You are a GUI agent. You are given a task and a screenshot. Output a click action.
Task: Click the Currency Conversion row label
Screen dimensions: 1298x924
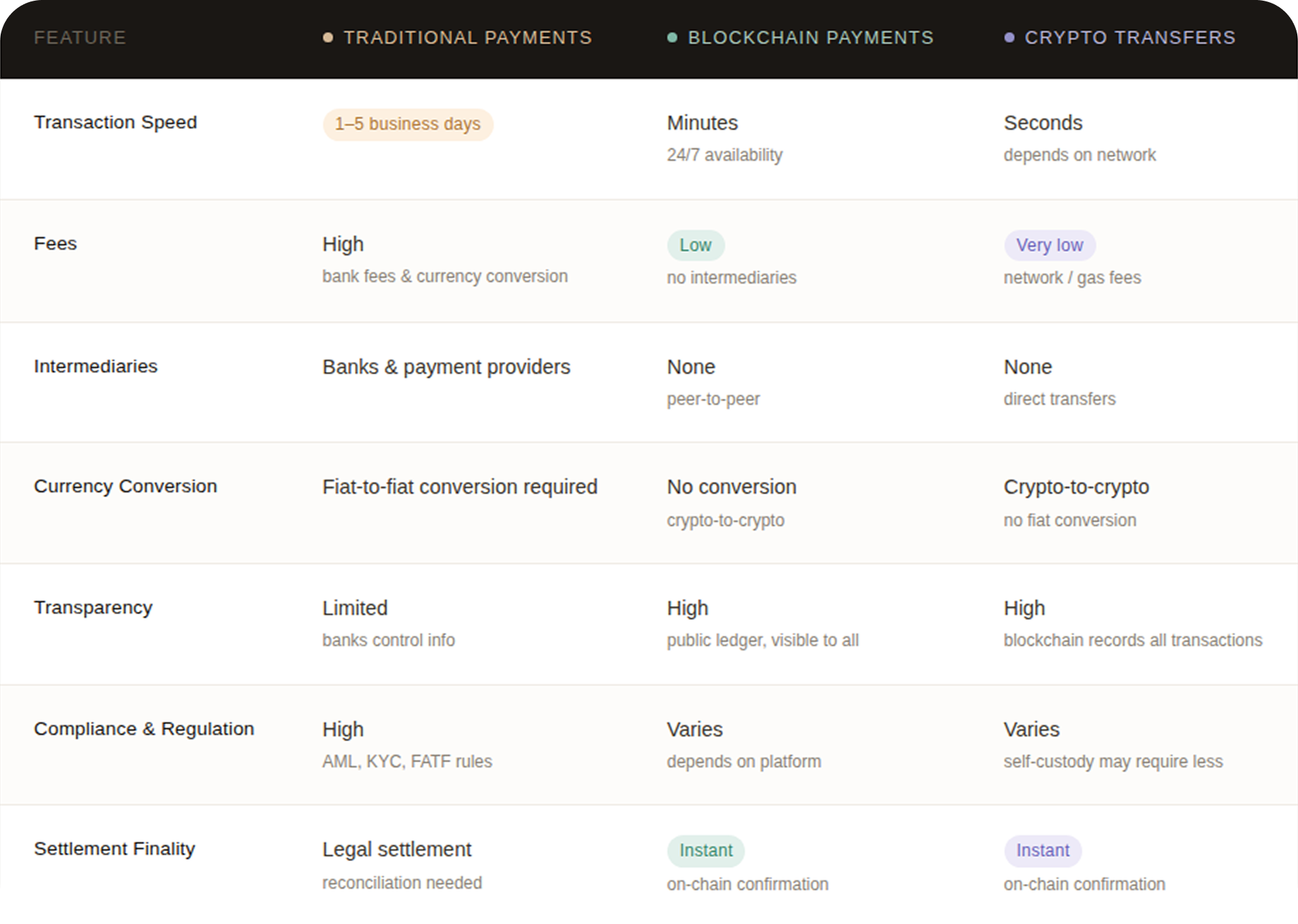point(126,486)
